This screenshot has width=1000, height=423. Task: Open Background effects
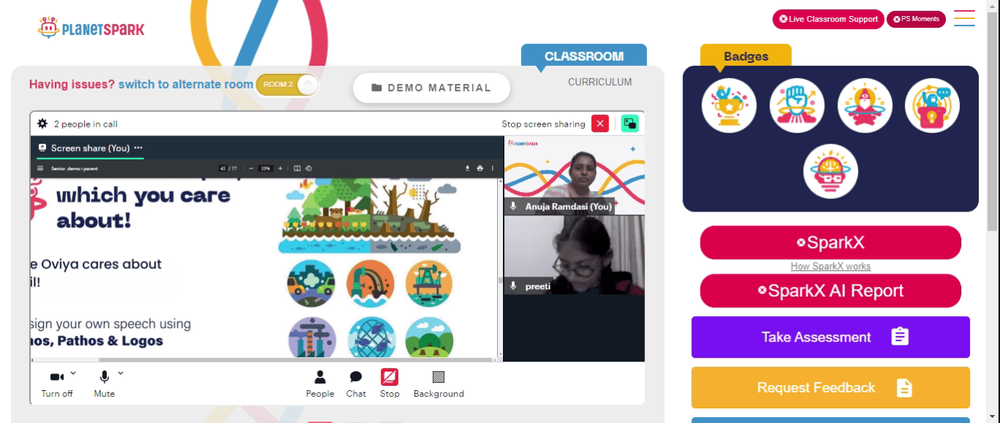coord(439,385)
